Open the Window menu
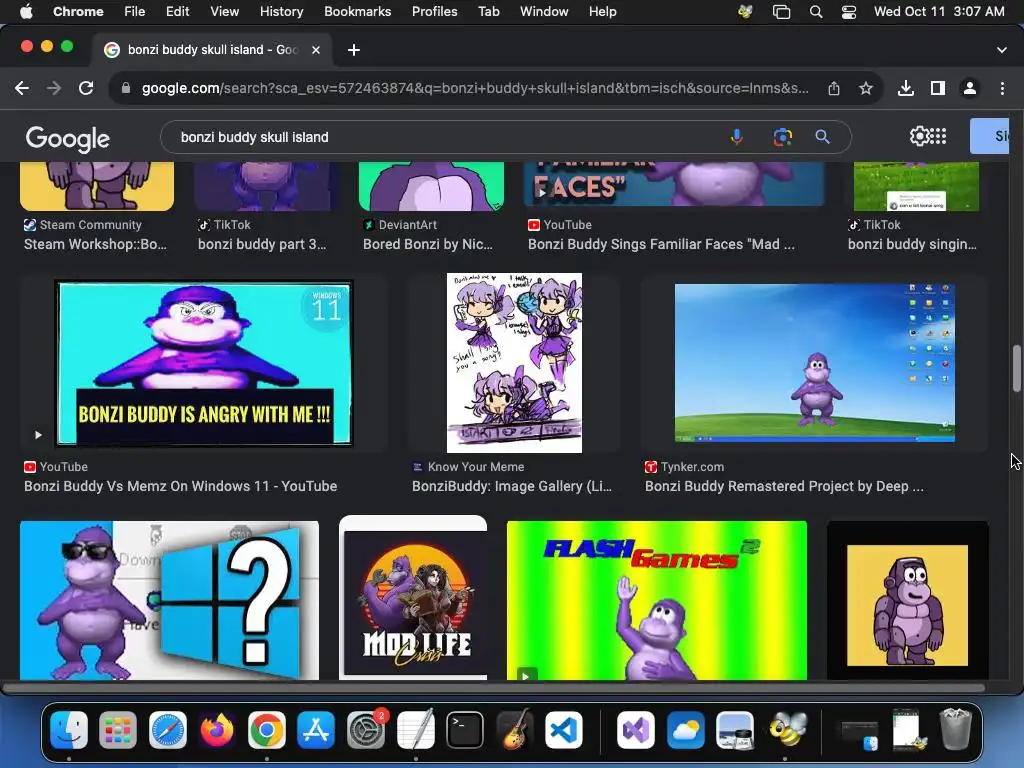This screenshot has height=768, width=1024. click(x=544, y=11)
